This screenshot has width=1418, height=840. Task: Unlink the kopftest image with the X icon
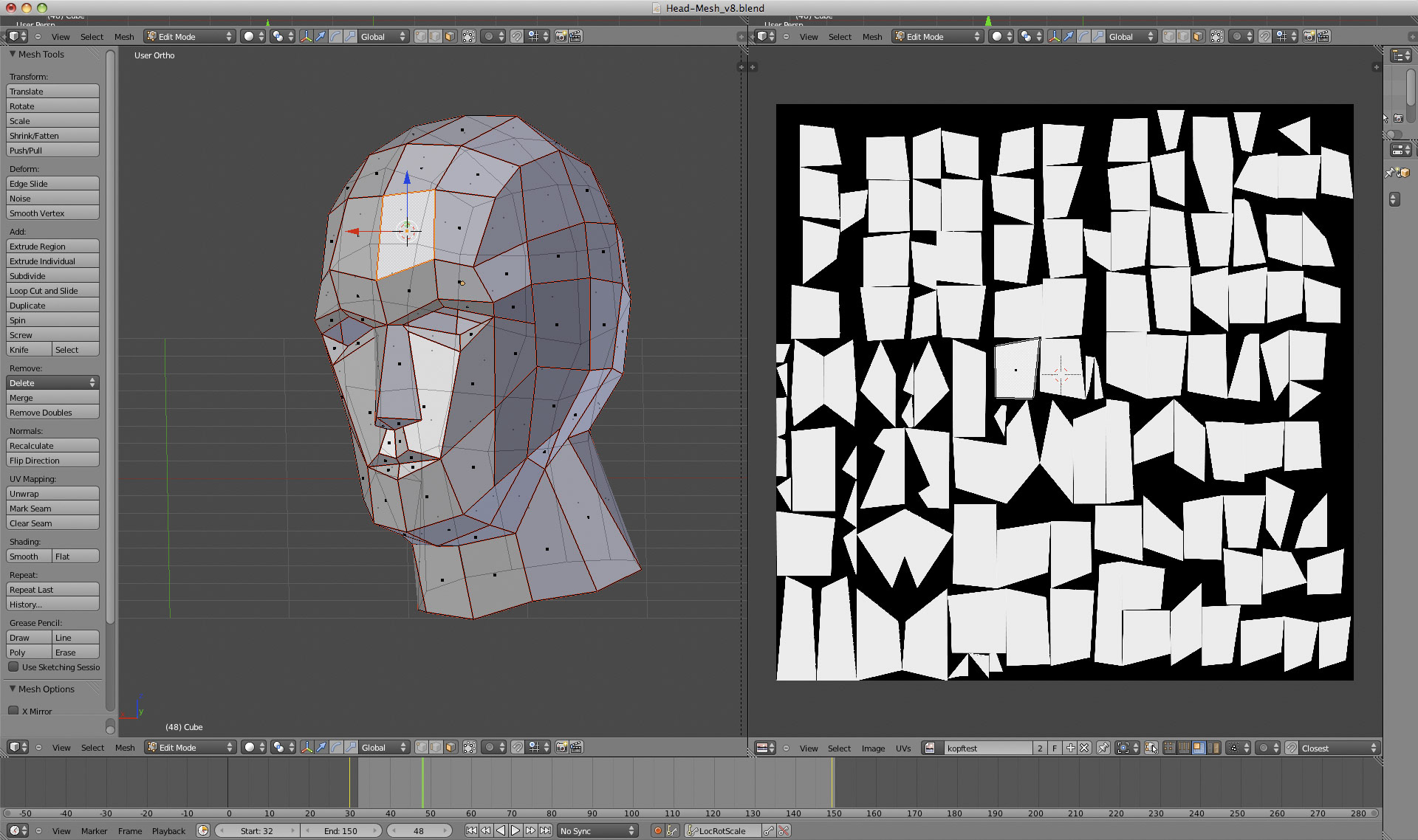point(1084,748)
